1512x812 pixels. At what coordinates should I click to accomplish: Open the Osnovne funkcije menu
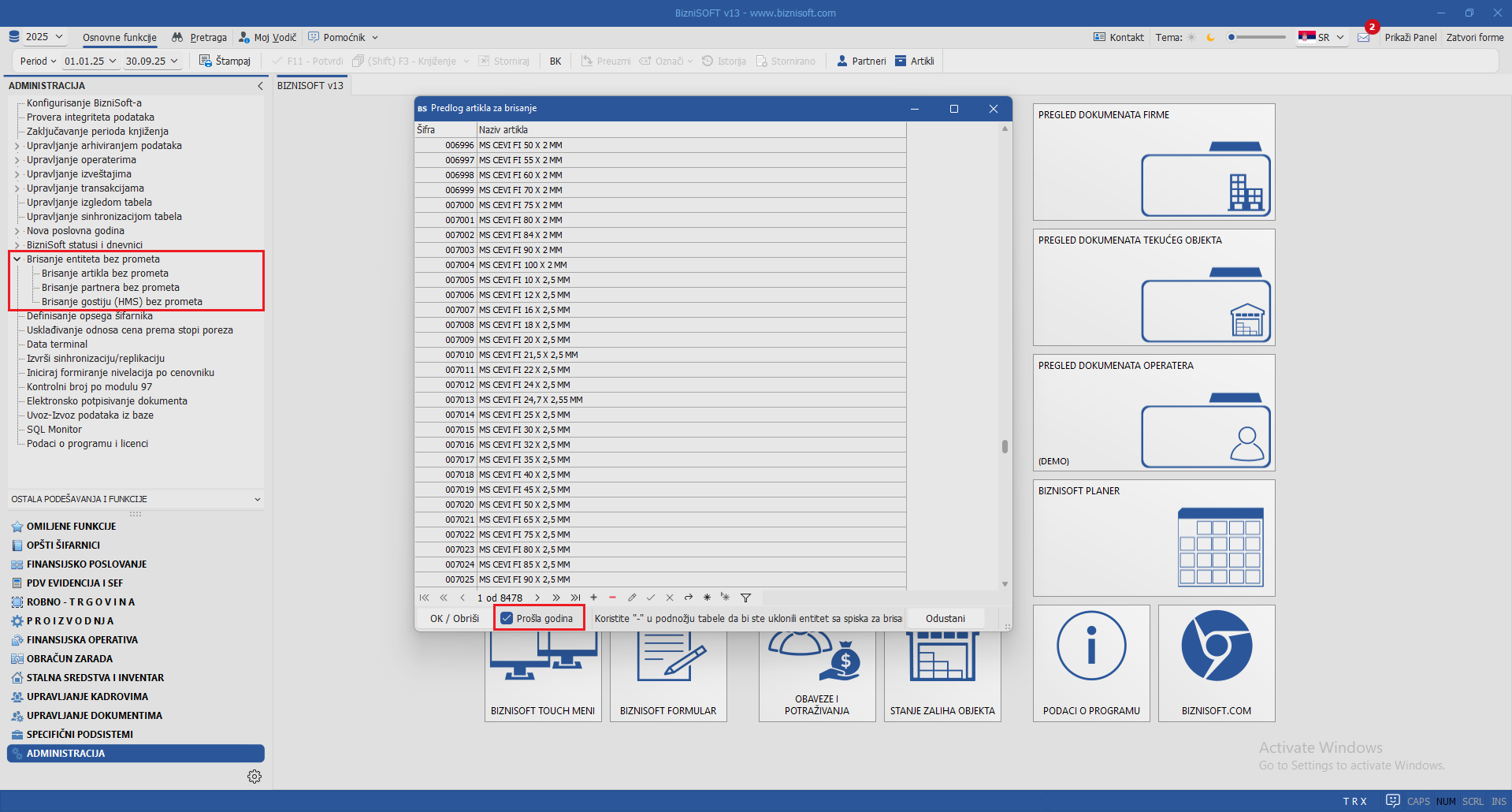(x=120, y=37)
